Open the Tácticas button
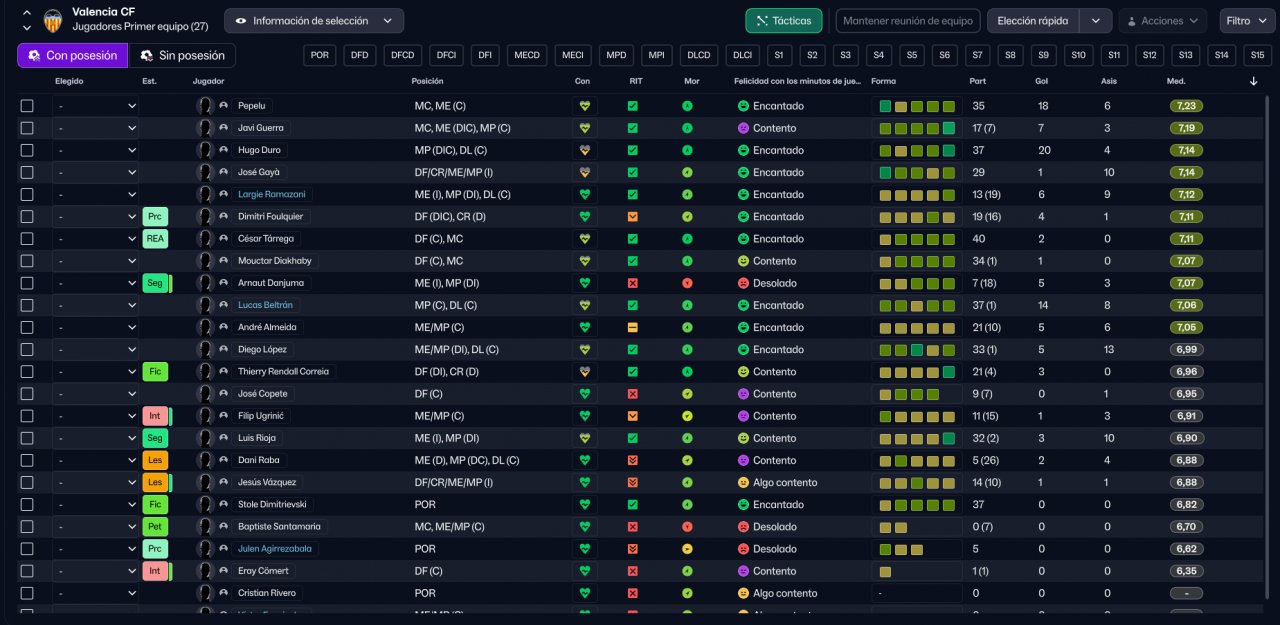The width and height of the screenshot is (1280, 625). point(784,21)
